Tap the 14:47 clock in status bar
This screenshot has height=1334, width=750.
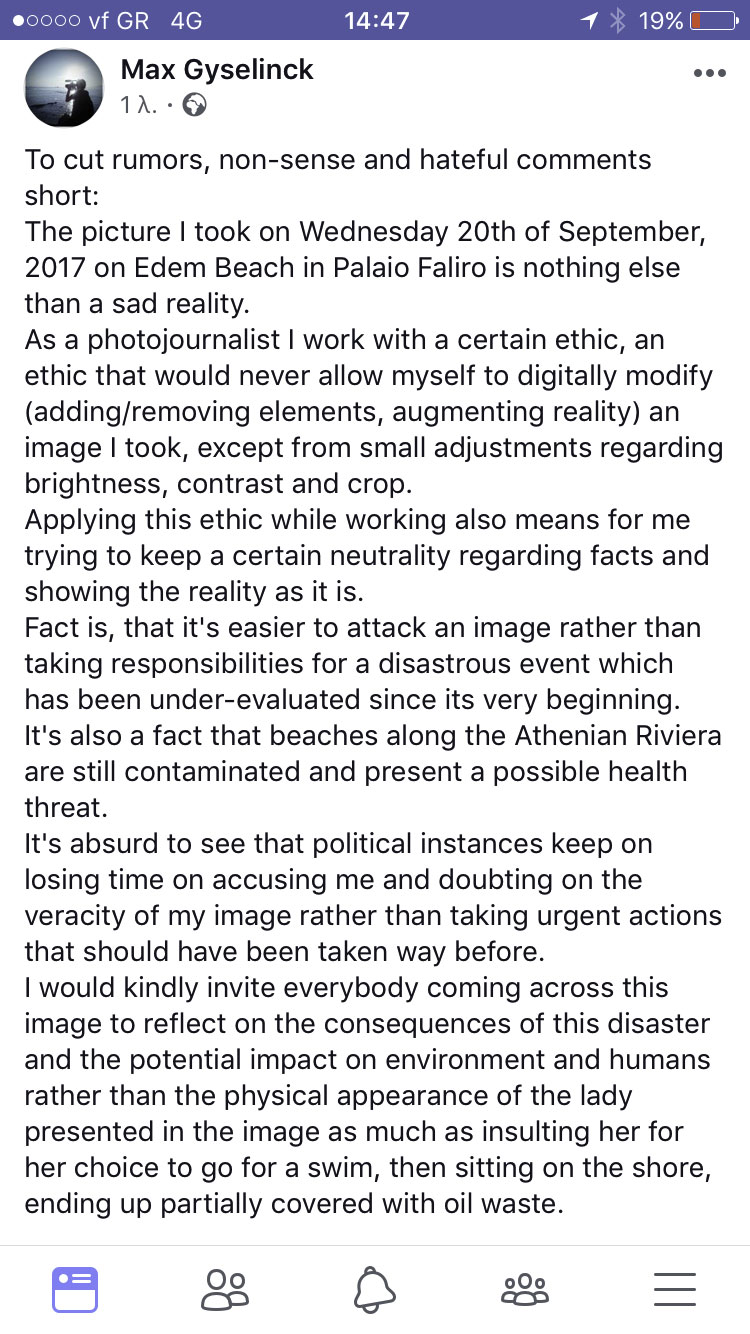(376, 20)
